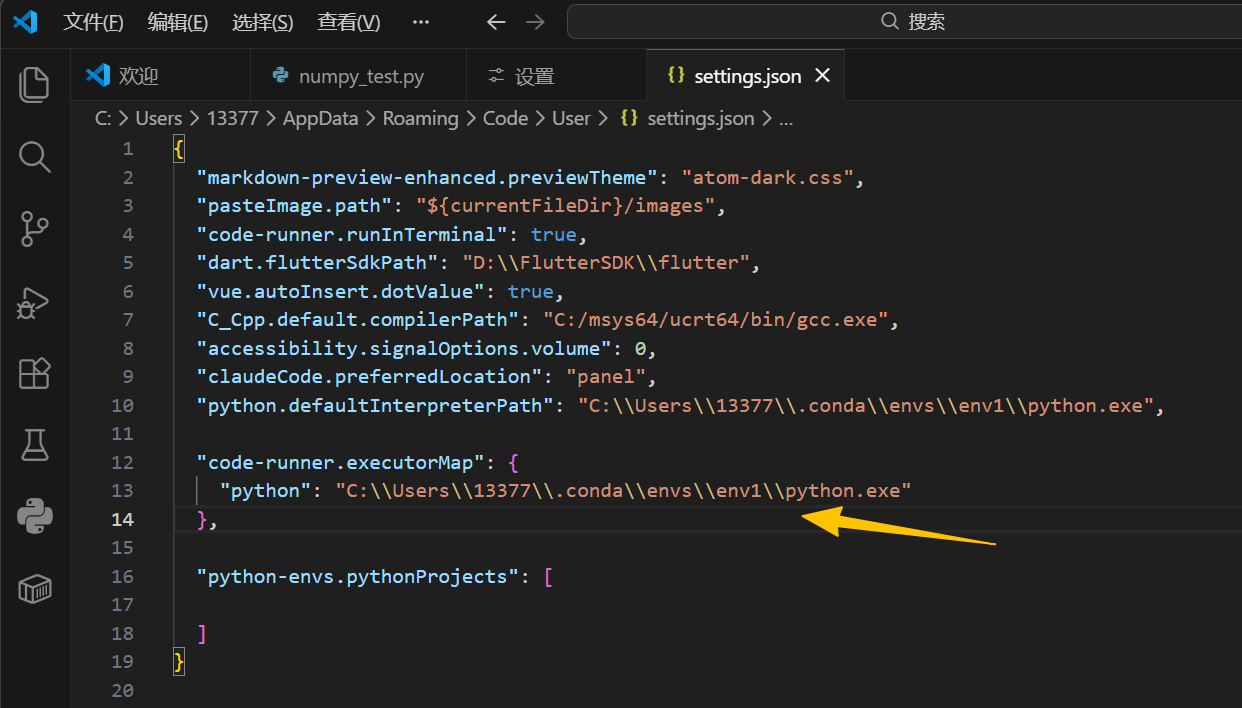Show the Source Control panel
This screenshot has height=708, width=1242.
tap(34, 230)
